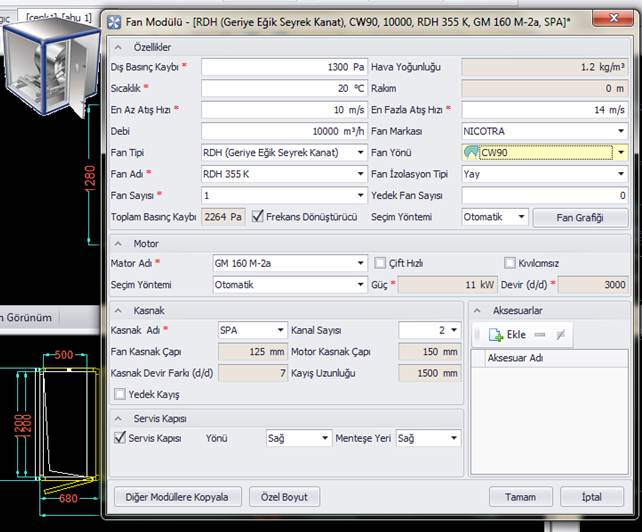
Task: Enable the Yedek Kayış checkbox
Action: [x=119, y=395]
